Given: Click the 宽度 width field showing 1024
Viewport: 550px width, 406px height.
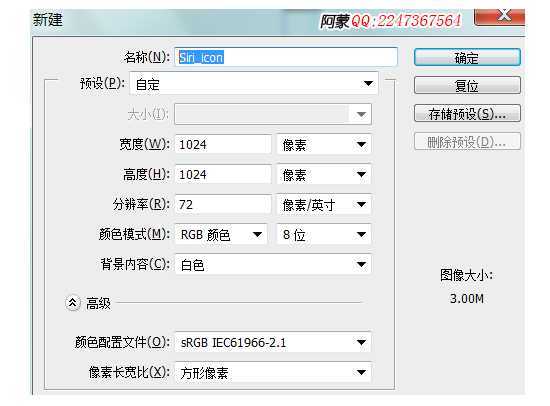Looking at the screenshot, I should (x=223, y=144).
